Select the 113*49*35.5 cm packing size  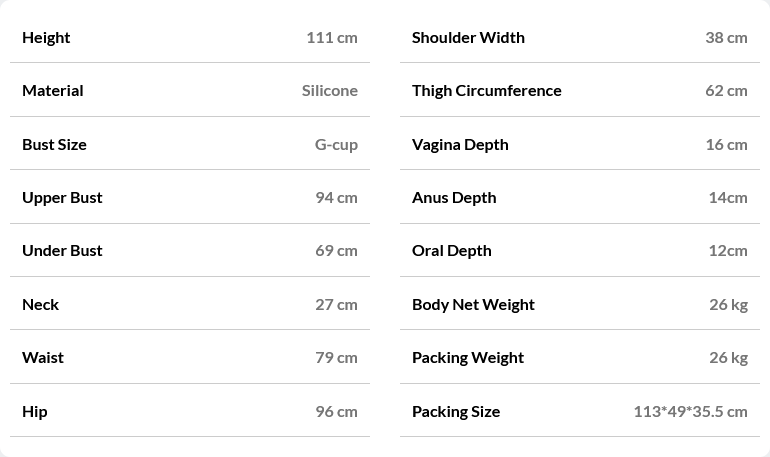click(x=690, y=411)
